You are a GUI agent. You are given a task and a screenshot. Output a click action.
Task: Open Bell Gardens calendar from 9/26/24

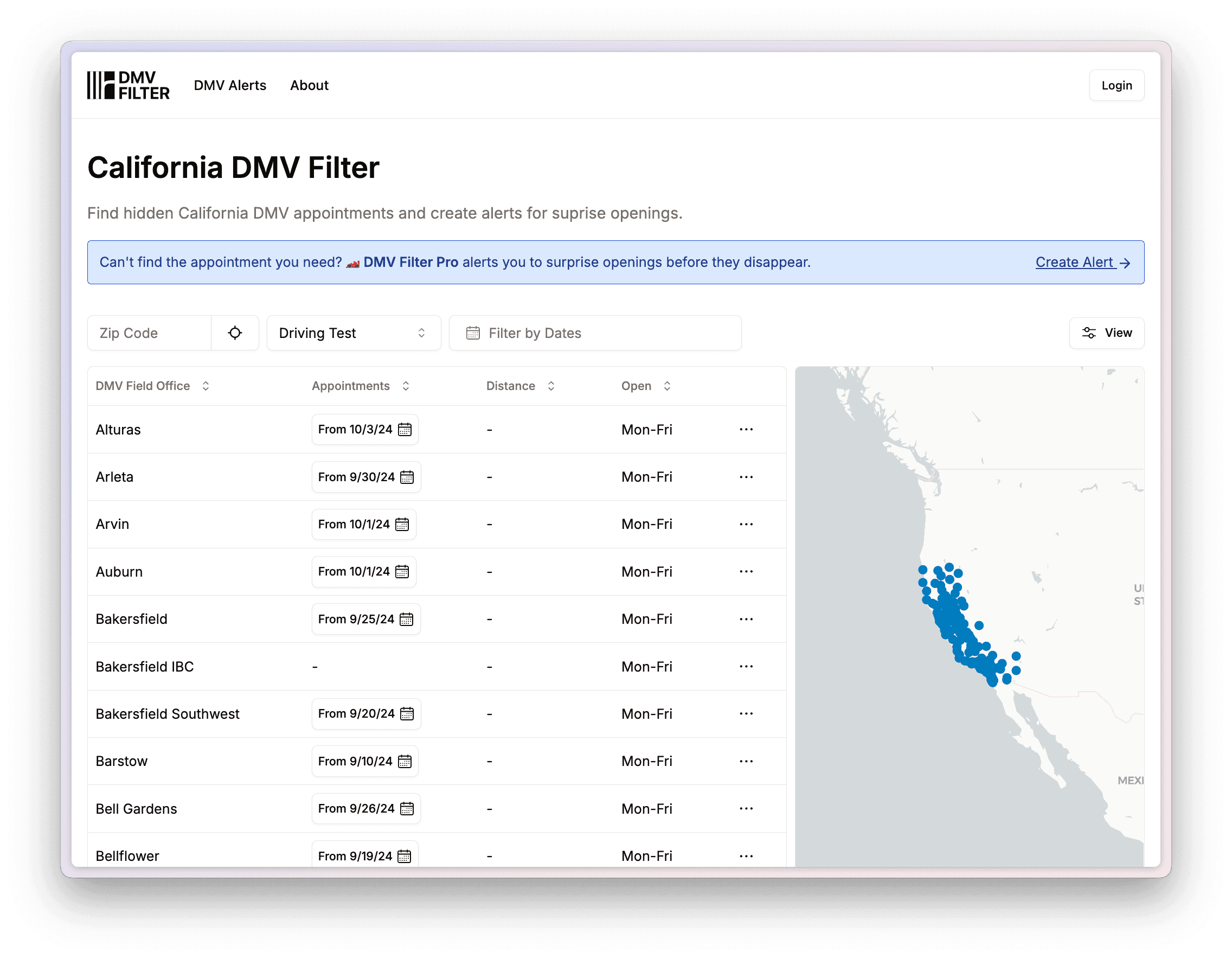click(x=365, y=808)
